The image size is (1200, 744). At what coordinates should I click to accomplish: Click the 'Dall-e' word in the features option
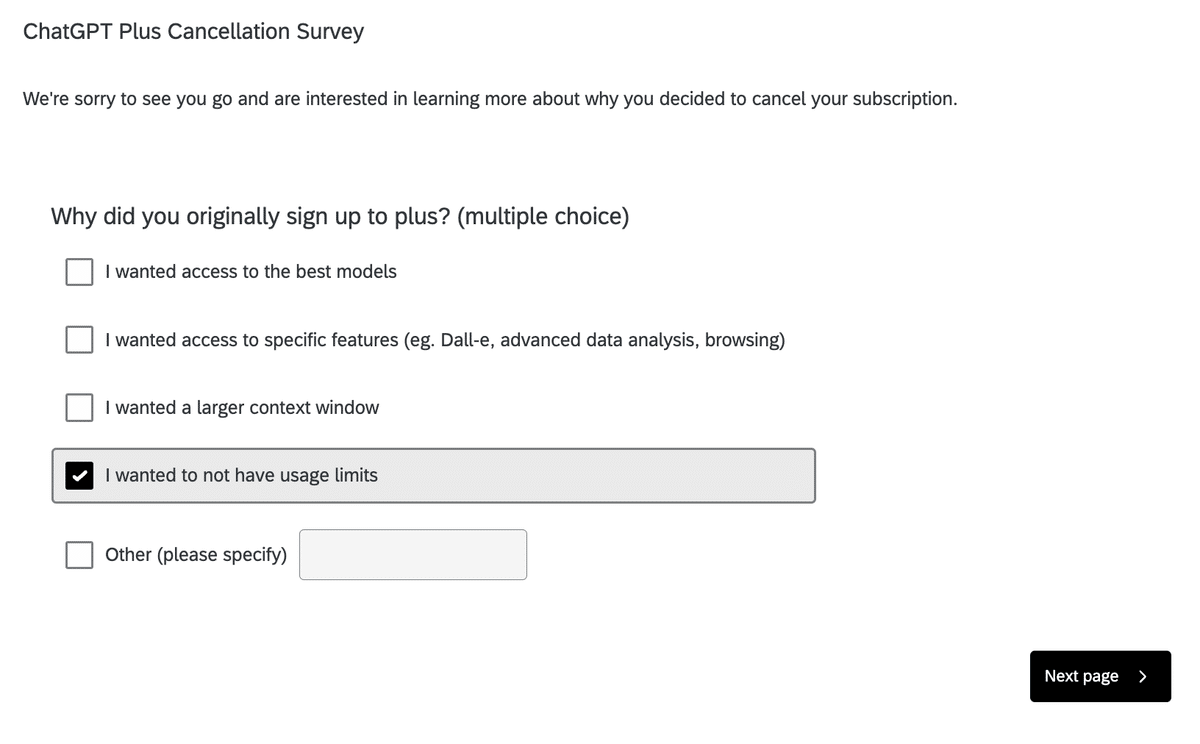pyautogui.click(x=465, y=340)
